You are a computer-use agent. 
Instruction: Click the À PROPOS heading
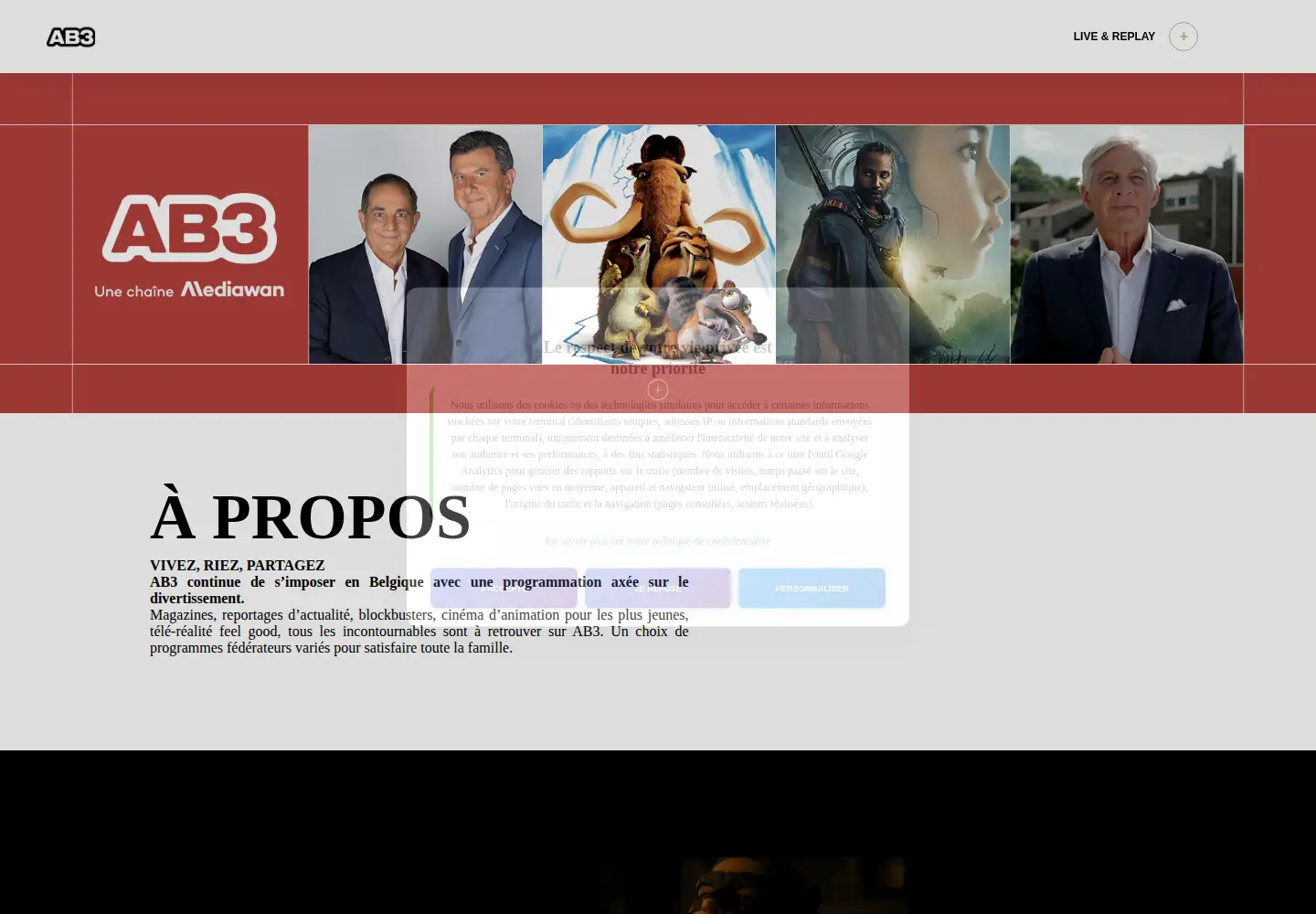tap(310, 517)
